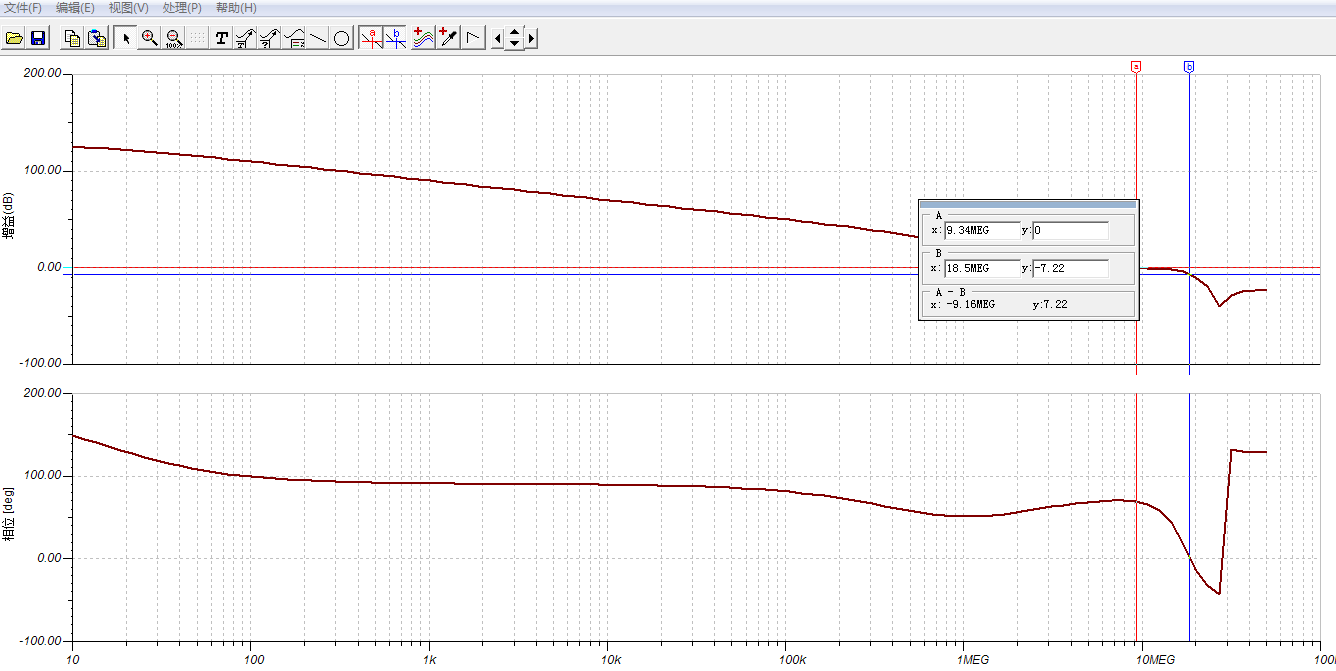The height and width of the screenshot is (671, 1336).
Task: Click cursor B's y field showing -7.22
Action: point(1070,269)
